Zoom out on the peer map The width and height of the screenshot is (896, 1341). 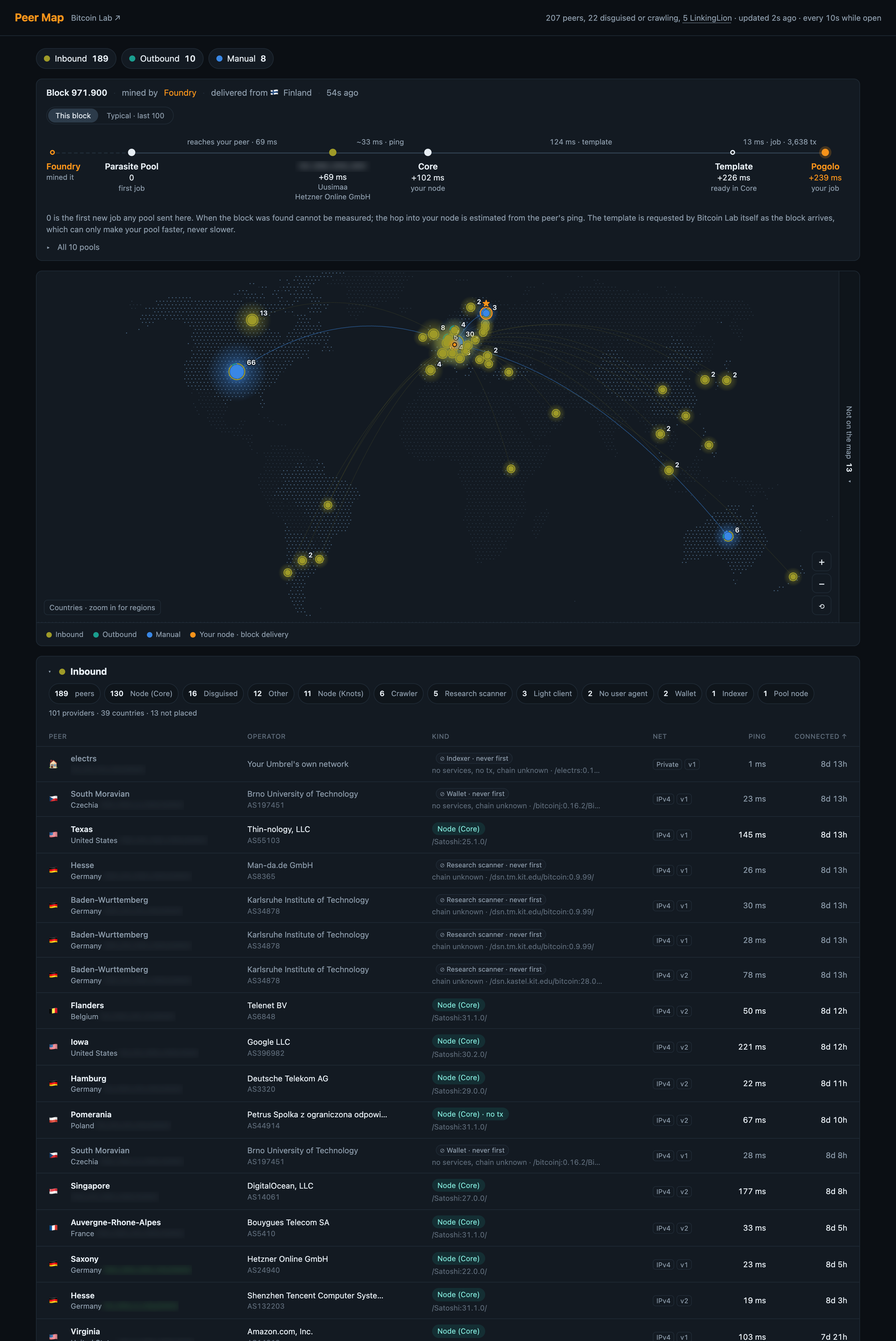(821, 584)
